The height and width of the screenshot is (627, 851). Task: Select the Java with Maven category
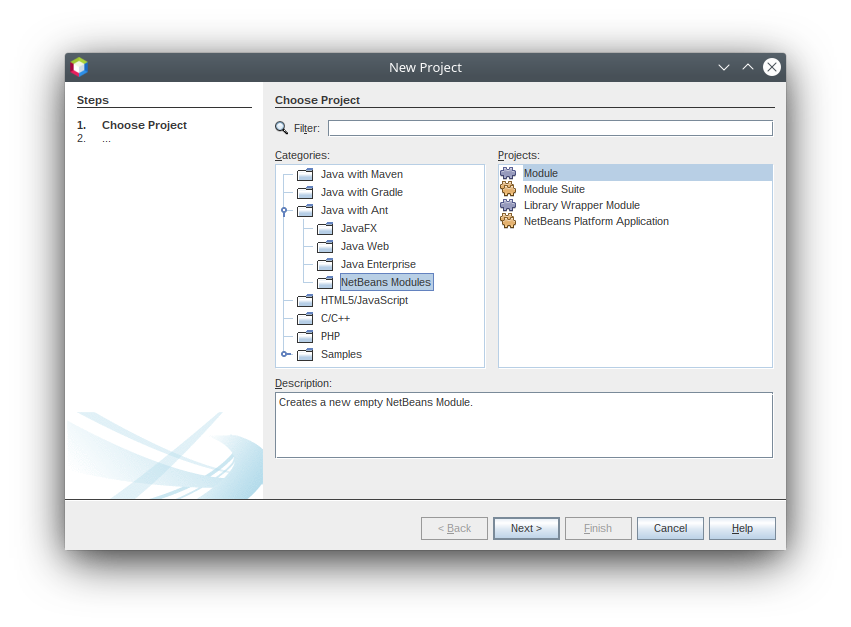(361, 174)
